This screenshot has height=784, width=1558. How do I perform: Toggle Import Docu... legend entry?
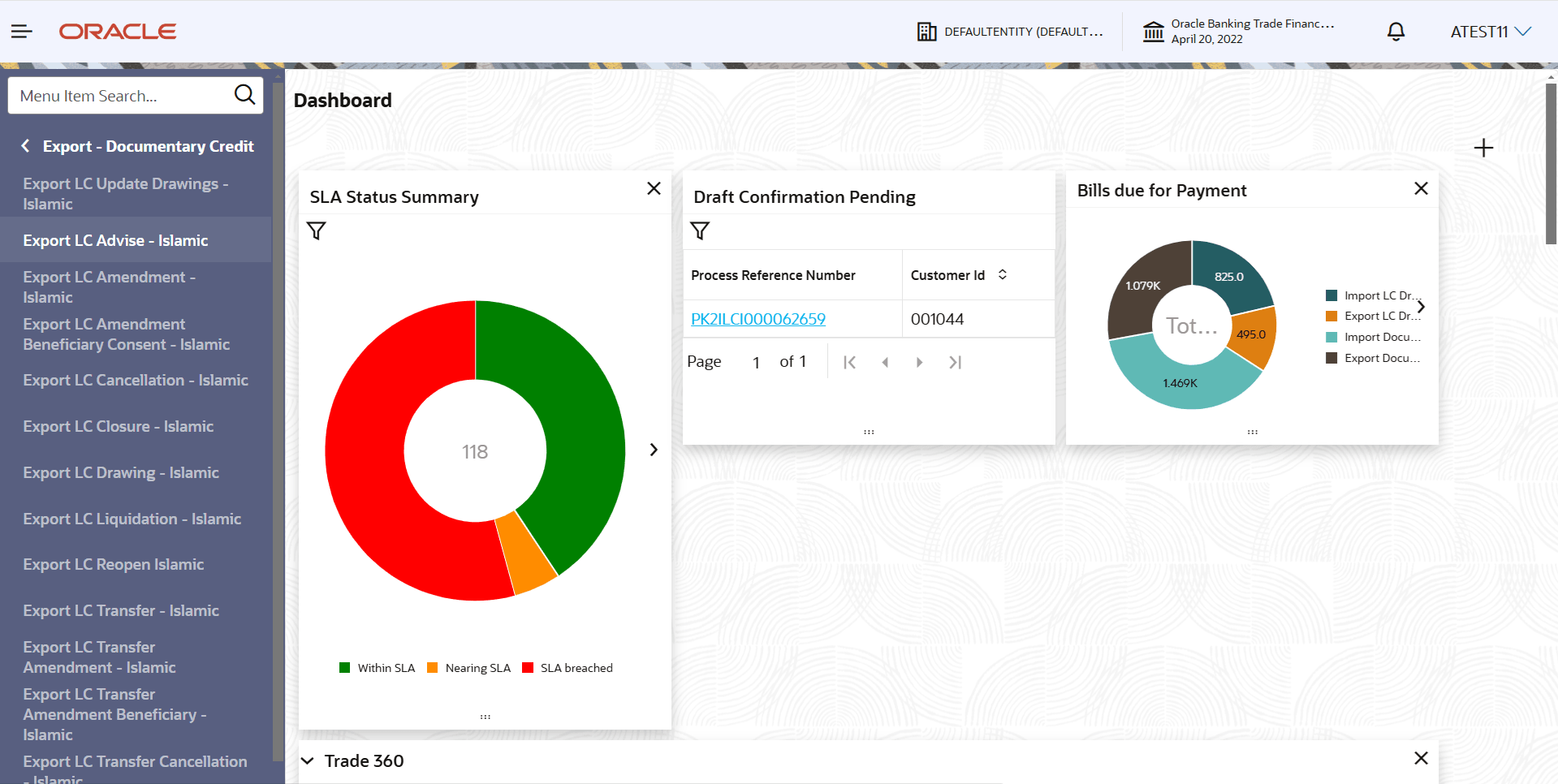pyautogui.click(x=1373, y=337)
